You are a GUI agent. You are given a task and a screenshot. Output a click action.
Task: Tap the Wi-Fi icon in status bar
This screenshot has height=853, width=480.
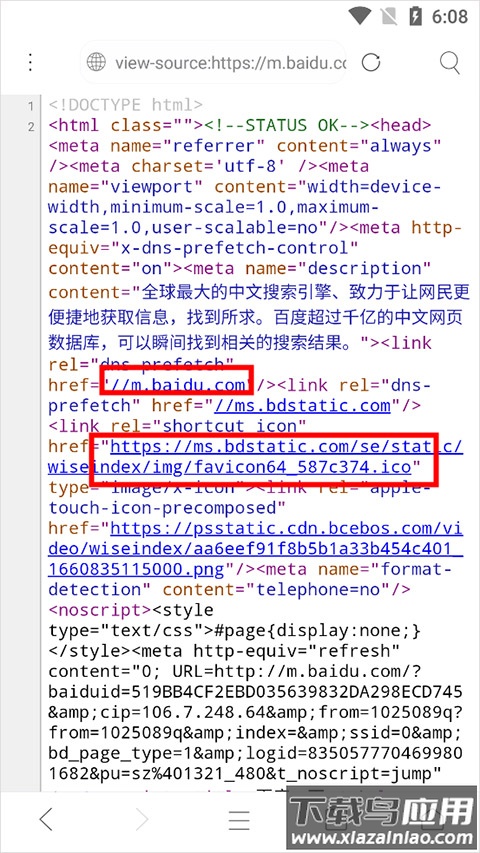pos(360,16)
